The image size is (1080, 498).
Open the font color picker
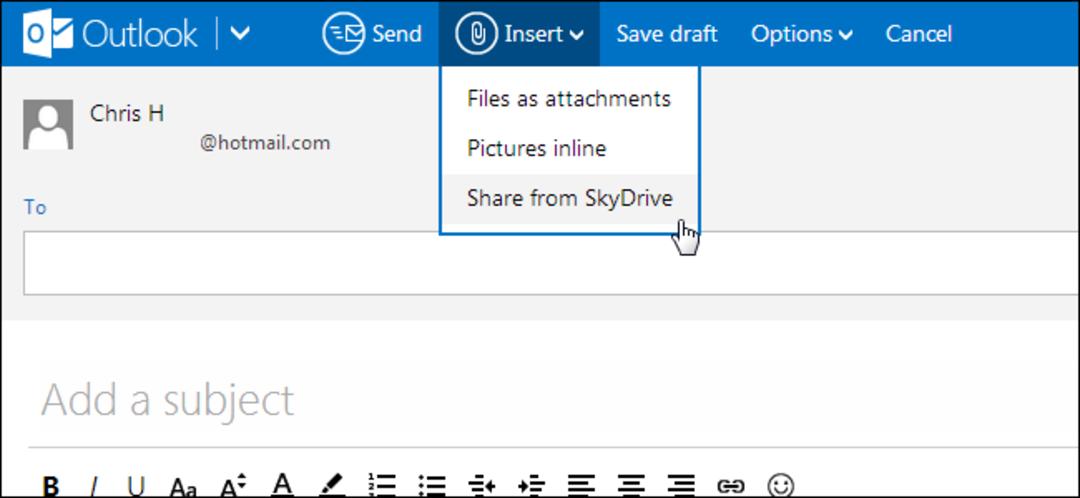pos(282,485)
